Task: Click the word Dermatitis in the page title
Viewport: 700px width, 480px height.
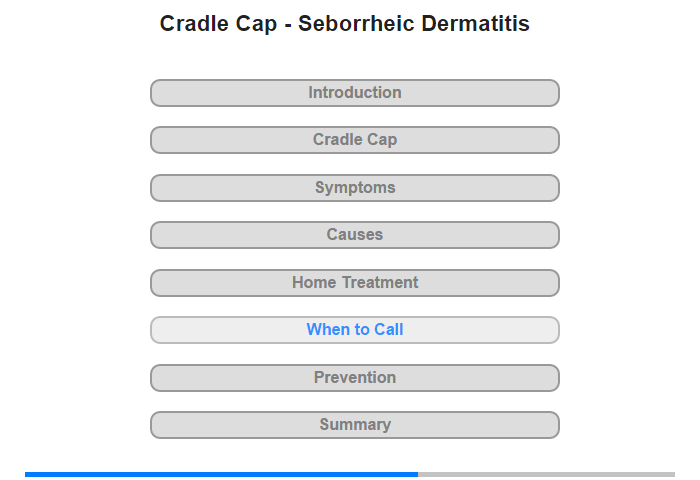Action: 475,24
